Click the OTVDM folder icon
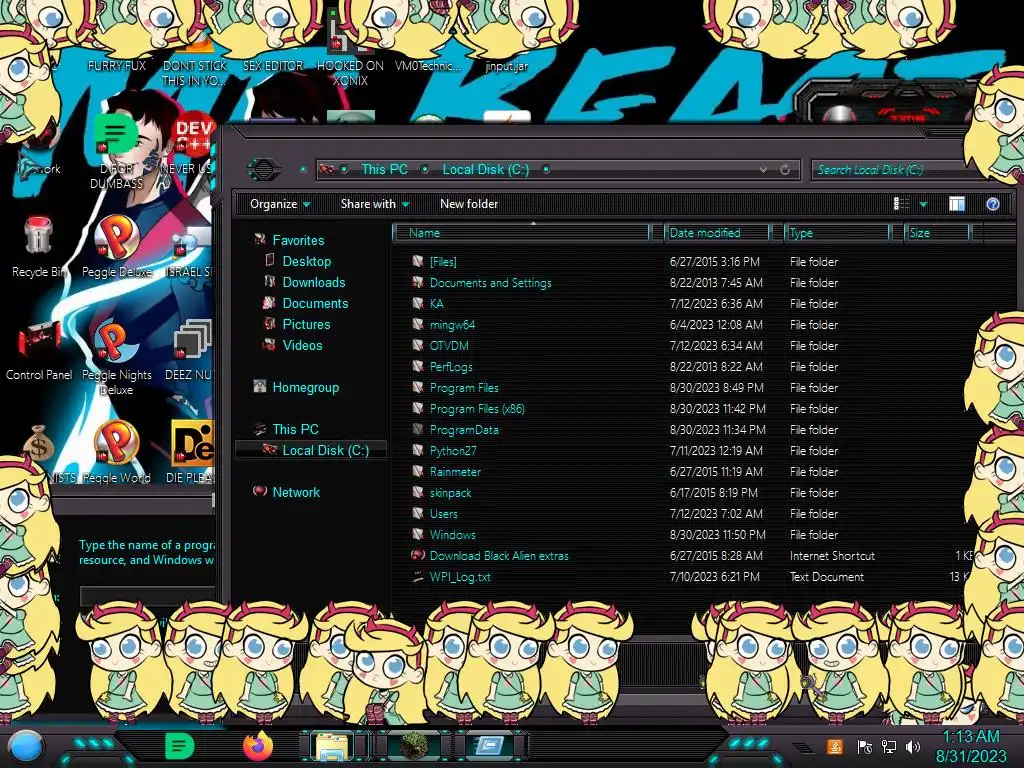1024x768 pixels. pyautogui.click(x=418, y=345)
